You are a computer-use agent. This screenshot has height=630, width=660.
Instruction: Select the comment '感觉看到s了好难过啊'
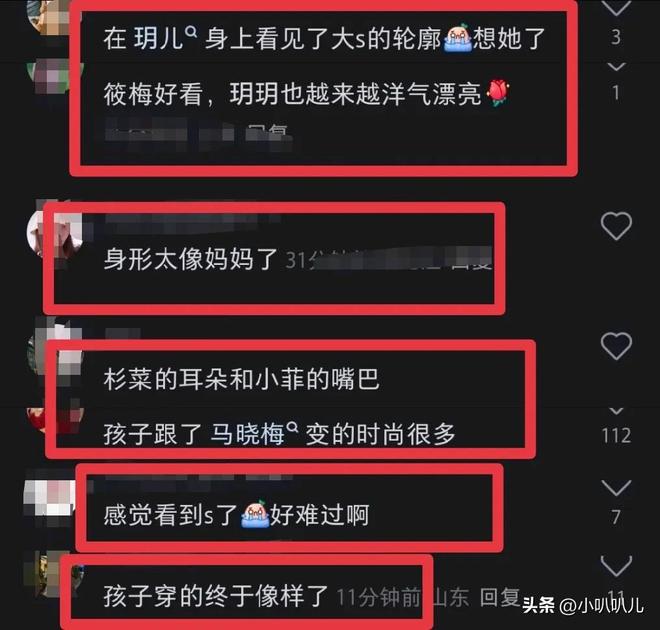pyautogui.click(x=237, y=514)
